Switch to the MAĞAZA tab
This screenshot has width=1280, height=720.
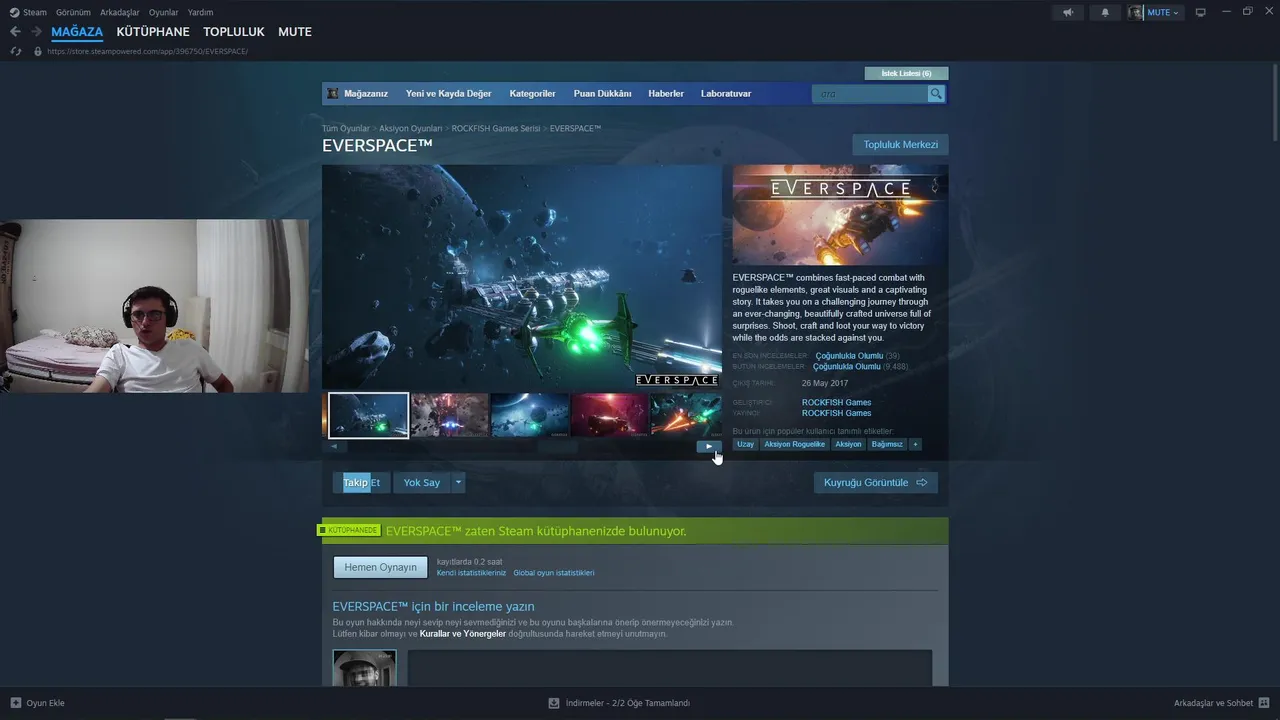(x=77, y=32)
